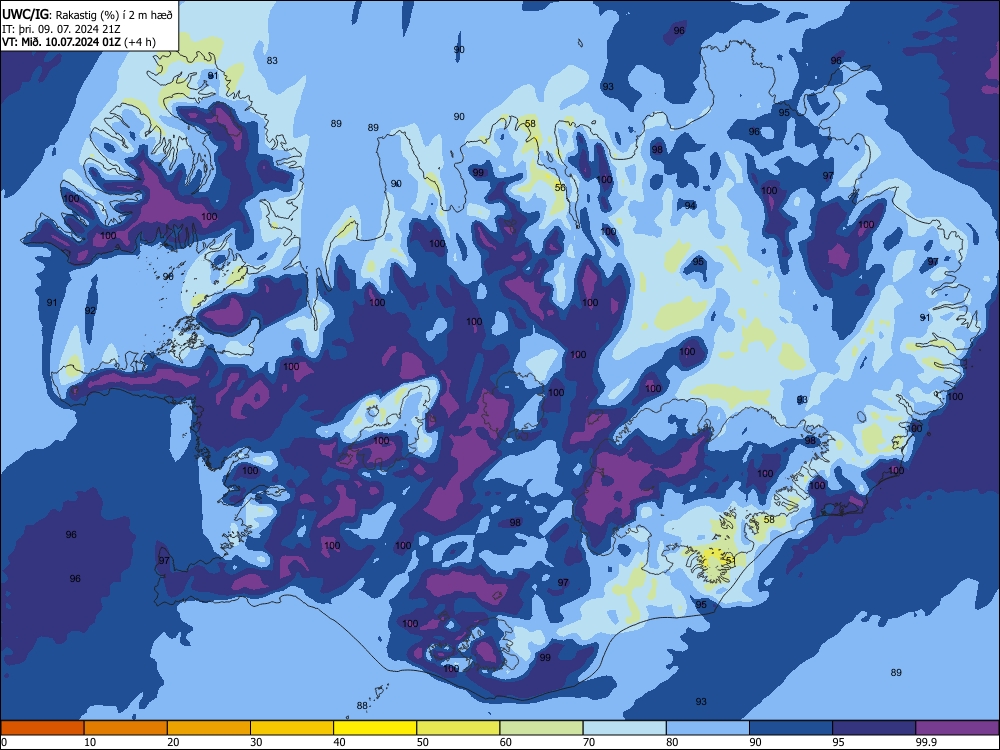Click the light blue 80–90 legend swatch
Viewport: 1000px width, 750px height.
pos(708,728)
